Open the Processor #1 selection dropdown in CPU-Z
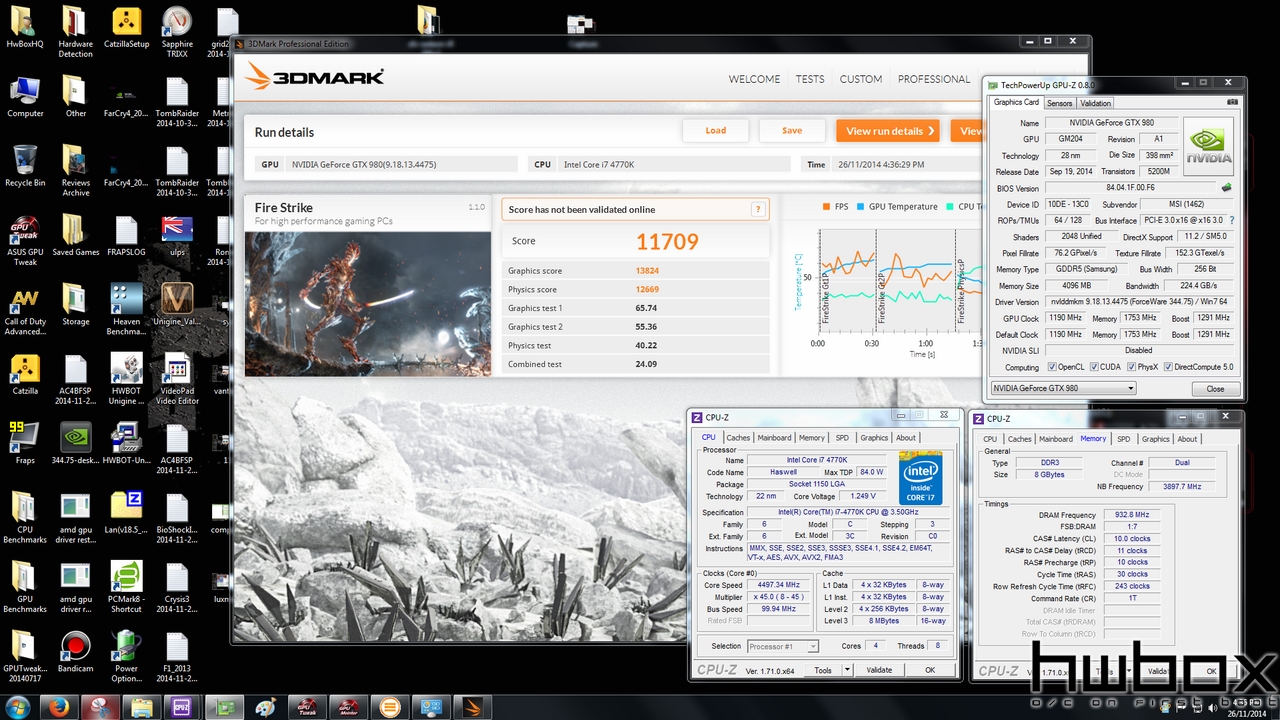The height and width of the screenshot is (720, 1280). pyautogui.click(x=783, y=646)
